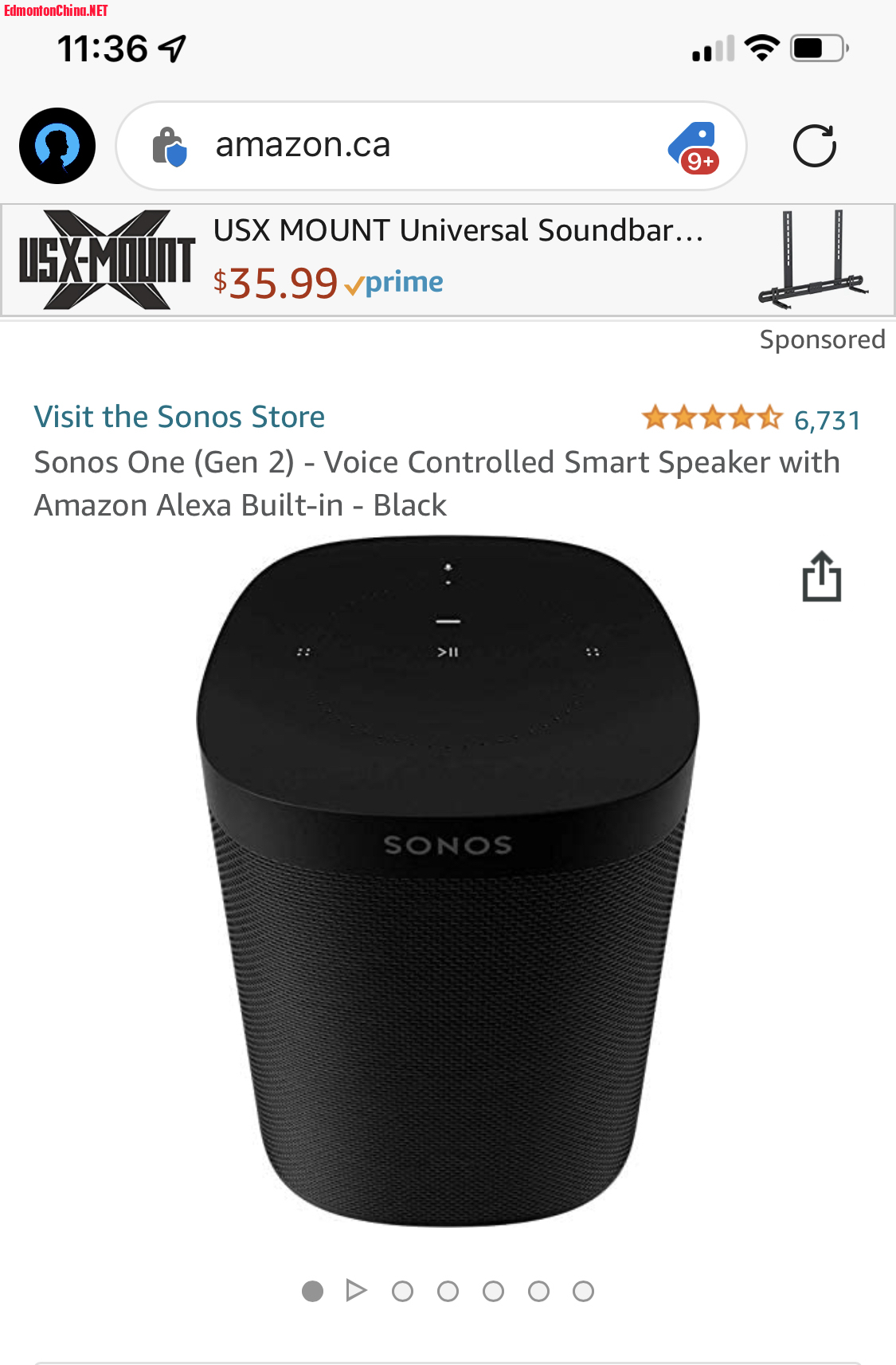Viewport: 896px width, 1365px height.
Task: Open the price tag deals icon
Action: point(694,147)
